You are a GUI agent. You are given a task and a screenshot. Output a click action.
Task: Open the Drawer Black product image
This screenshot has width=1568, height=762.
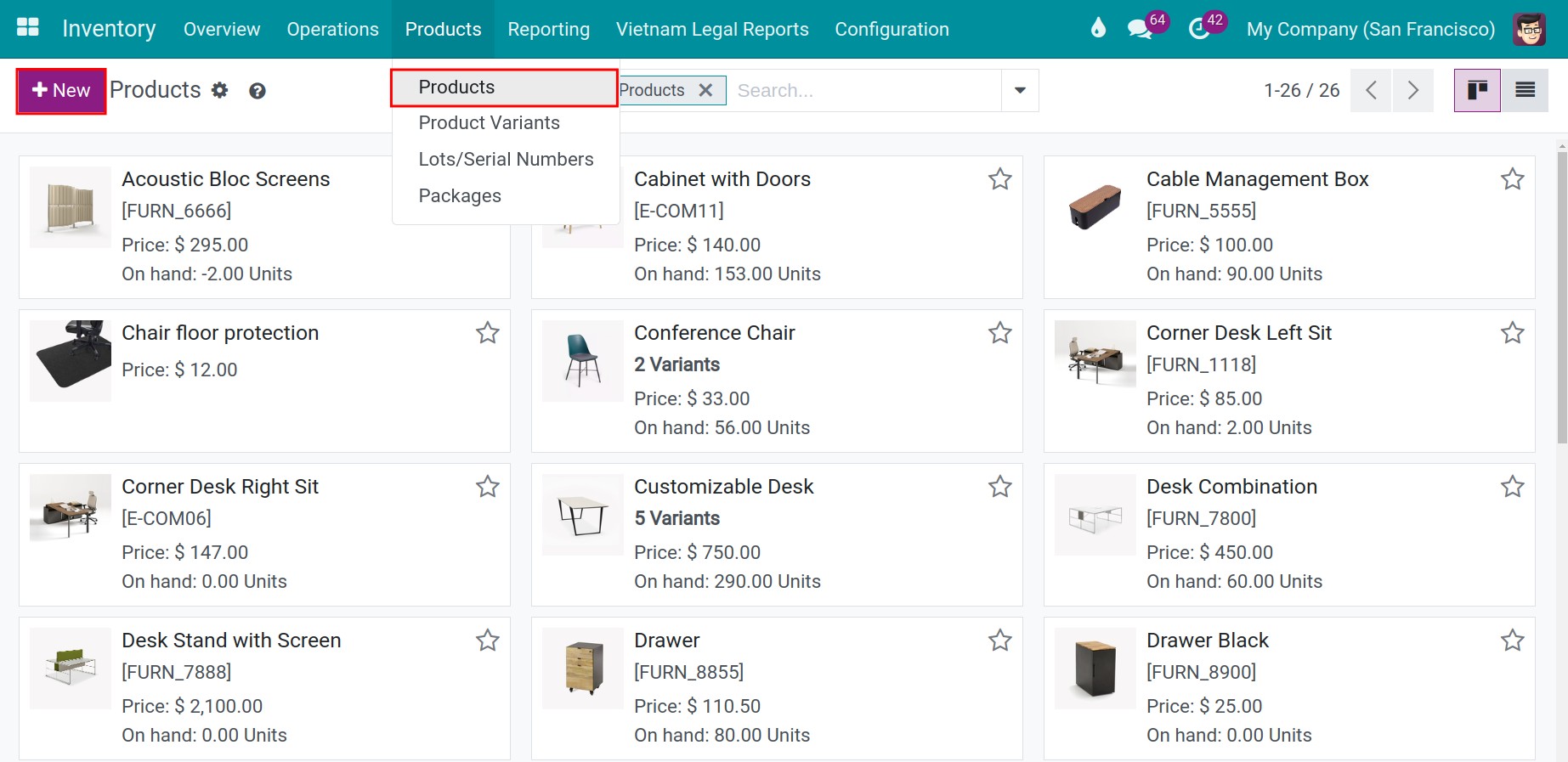pyautogui.click(x=1095, y=669)
